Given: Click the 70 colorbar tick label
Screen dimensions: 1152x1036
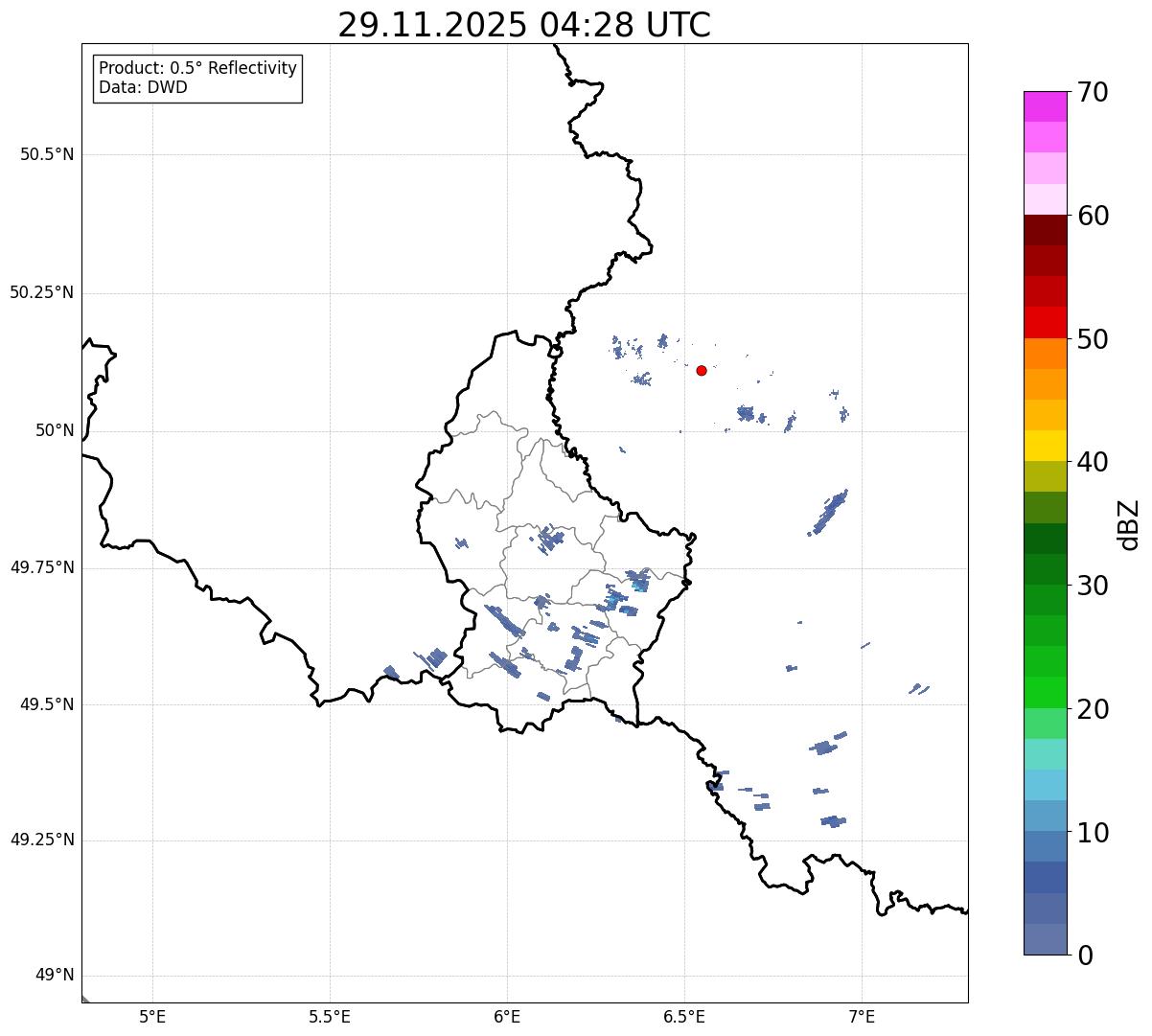Looking at the screenshot, I should point(1093,92).
